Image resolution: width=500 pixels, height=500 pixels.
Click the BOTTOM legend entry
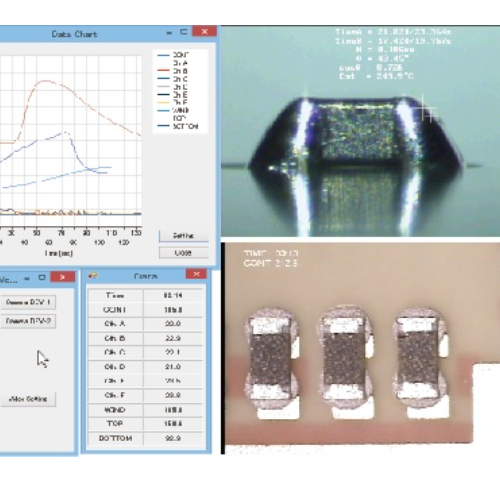click(x=178, y=126)
